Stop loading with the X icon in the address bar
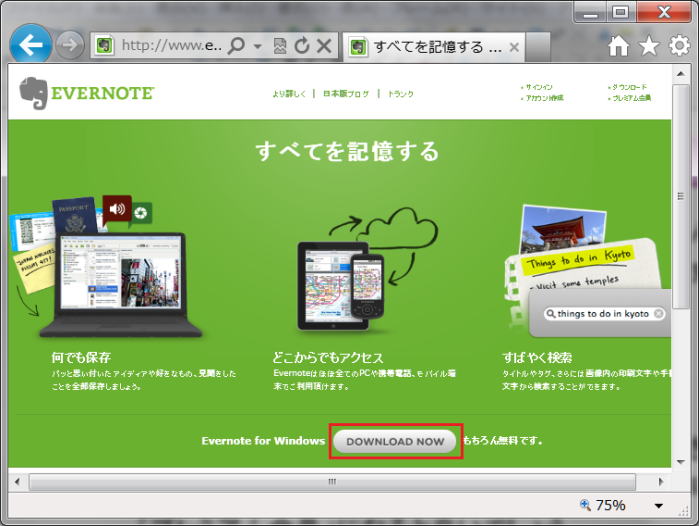This screenshot has height=526, width=699. tap(324, 45)
